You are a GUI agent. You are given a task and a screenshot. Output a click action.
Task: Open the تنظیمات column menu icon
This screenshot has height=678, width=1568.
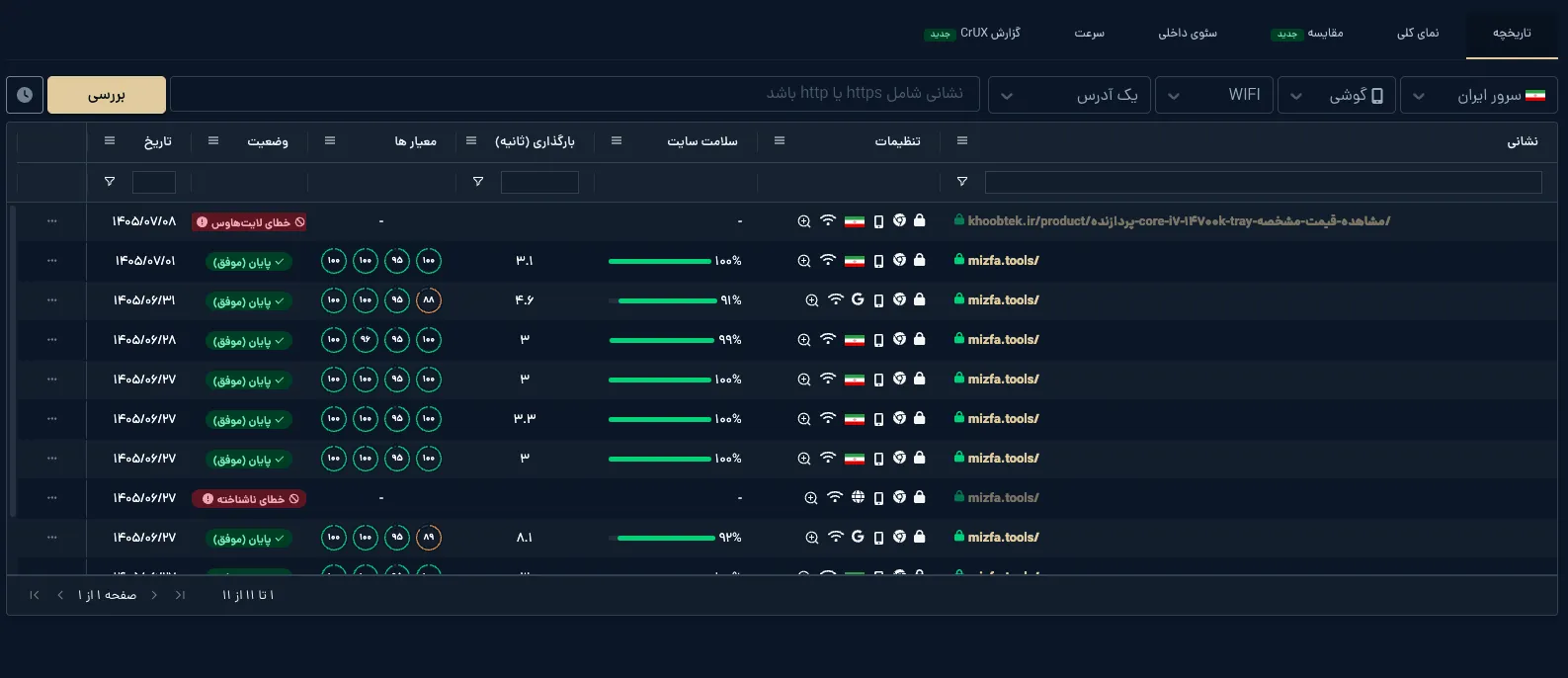coord(780,141)
